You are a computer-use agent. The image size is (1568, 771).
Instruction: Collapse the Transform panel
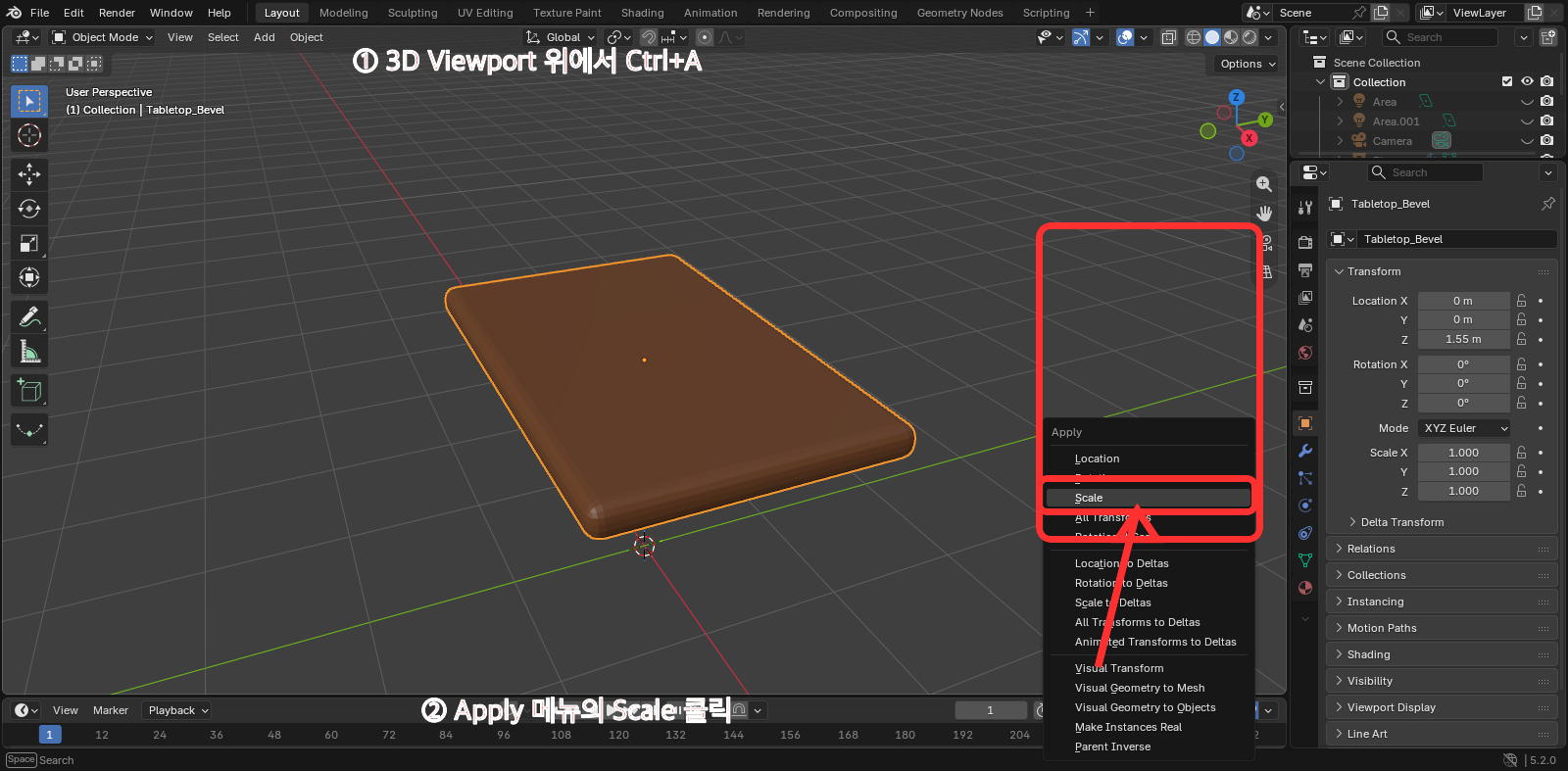[x=1442, y=271]
